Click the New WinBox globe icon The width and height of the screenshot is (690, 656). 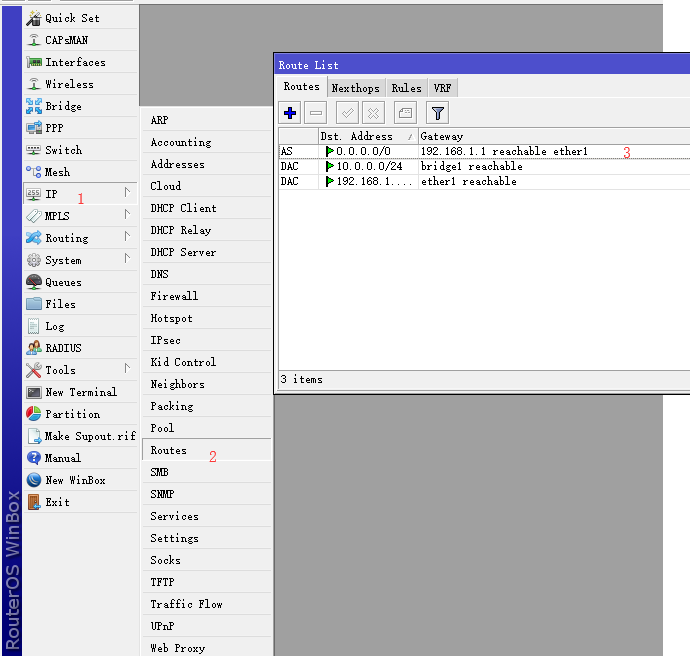(34, 480)
